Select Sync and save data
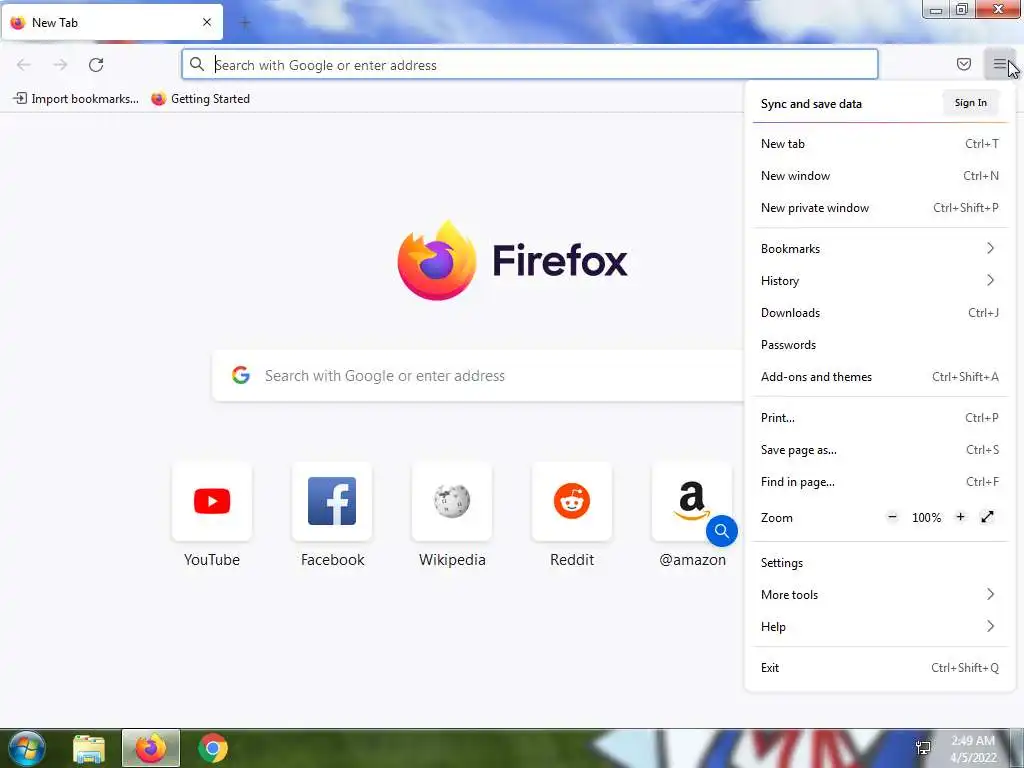Image resolution: width=1024 pixels, height=768 pixels. [811, 104]
